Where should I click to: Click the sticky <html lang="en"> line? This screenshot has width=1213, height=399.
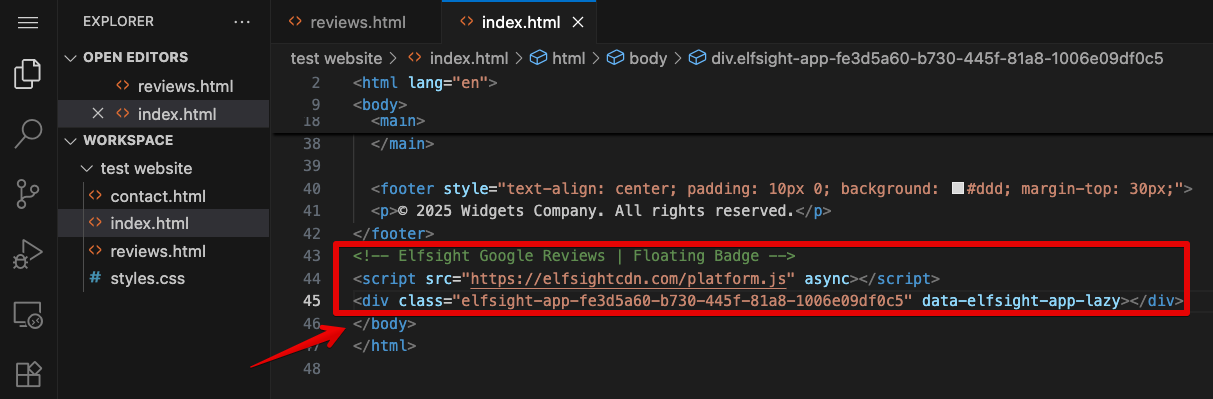(x=424, y=82)
